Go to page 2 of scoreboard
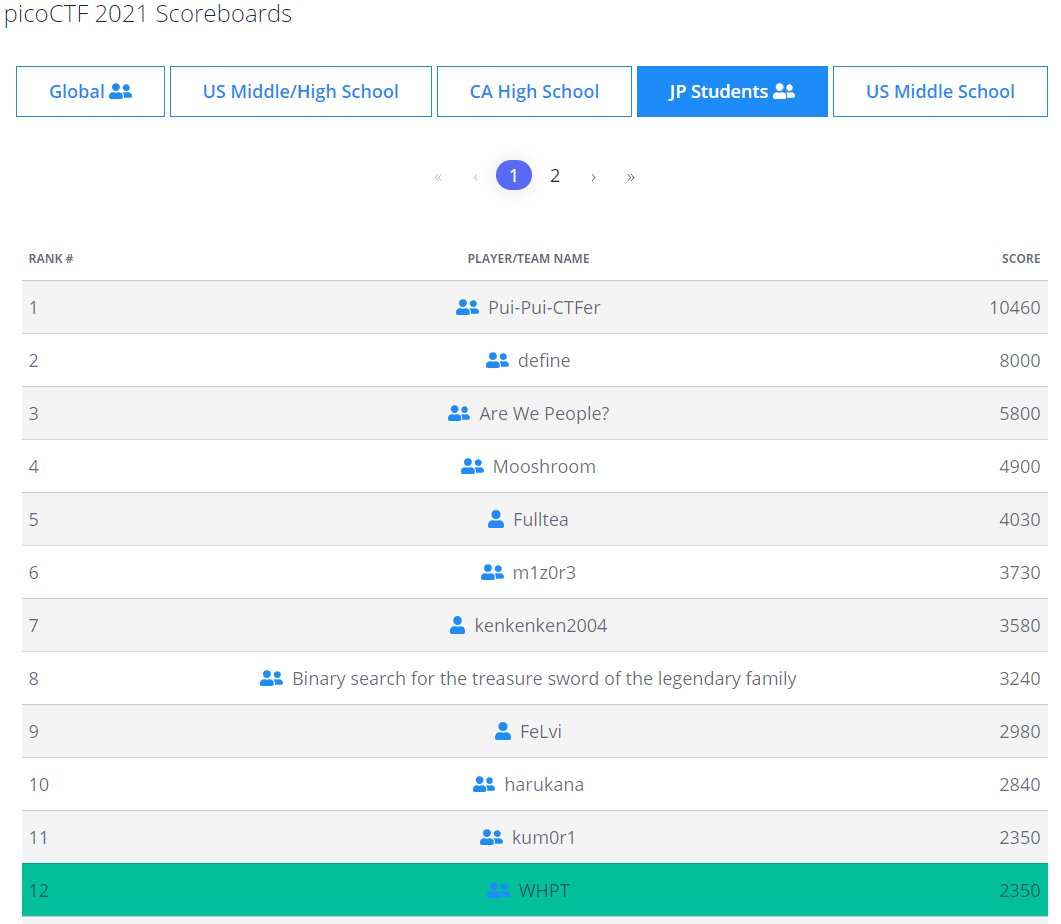The width and height of the screenshot is (1061, 924). [555, 176]
